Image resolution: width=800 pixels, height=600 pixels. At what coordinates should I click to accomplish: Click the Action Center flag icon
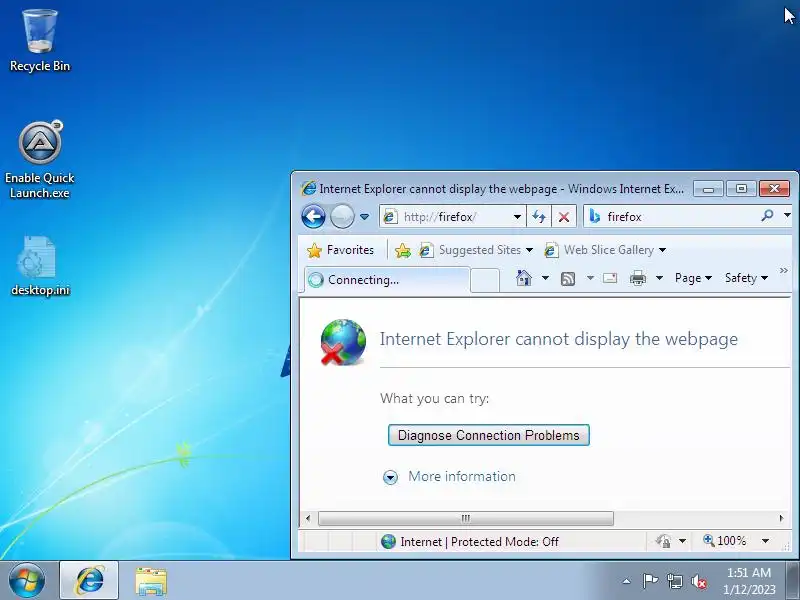coord(651,581)
